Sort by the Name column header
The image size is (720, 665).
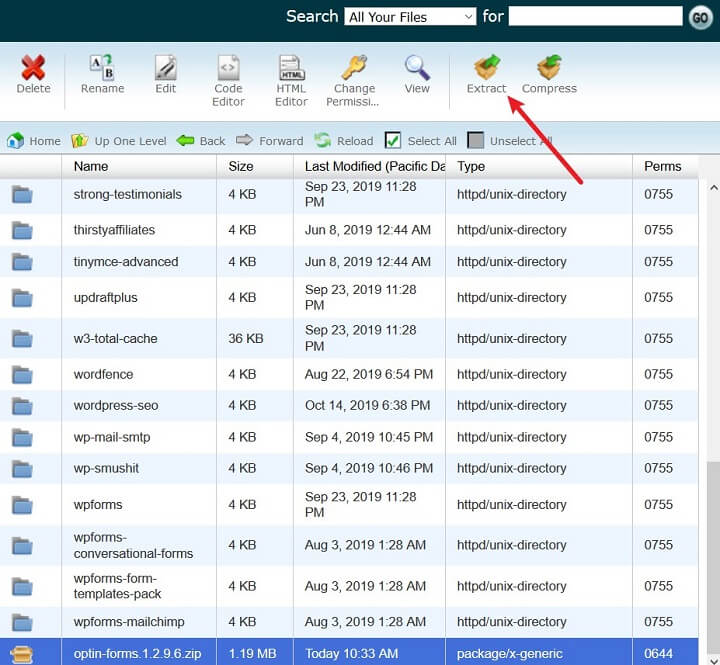point(91,166)
